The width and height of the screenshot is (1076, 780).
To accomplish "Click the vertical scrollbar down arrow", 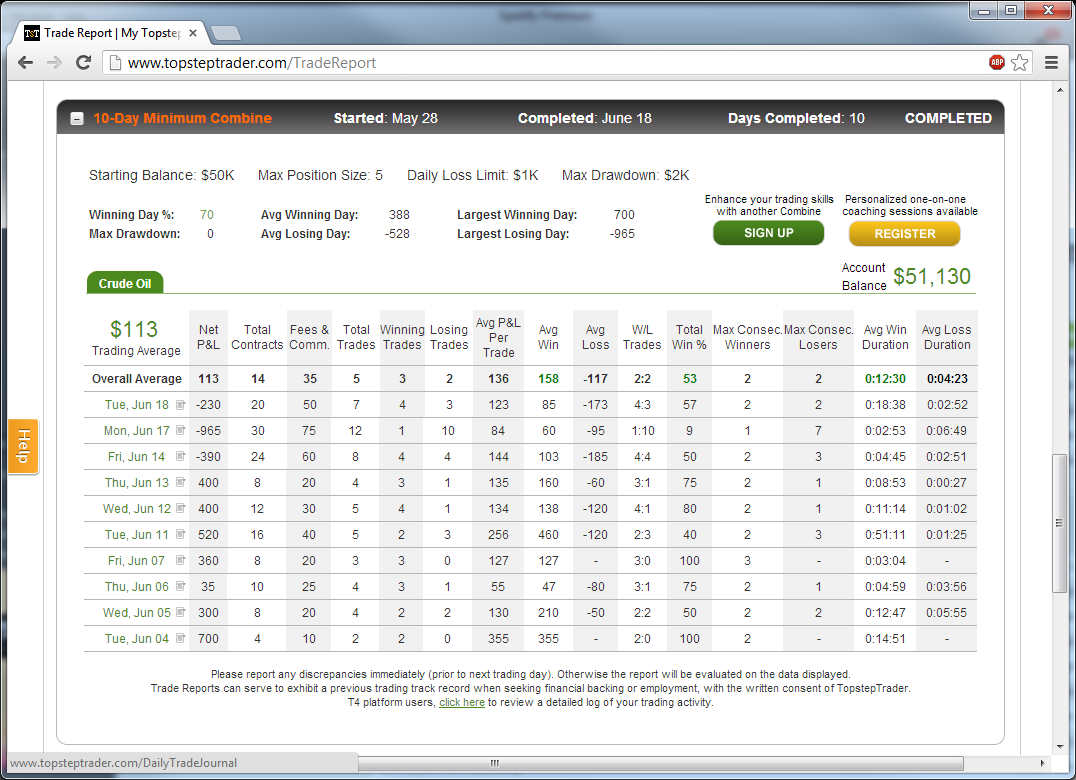I will coord(1060,746).
